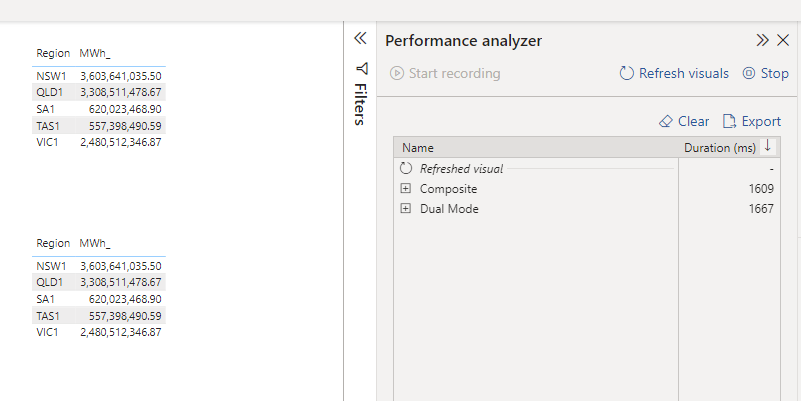The width and height of the screenshot is (801, 401).
Task: Click Region header in the top table
Action: point(53,53)
